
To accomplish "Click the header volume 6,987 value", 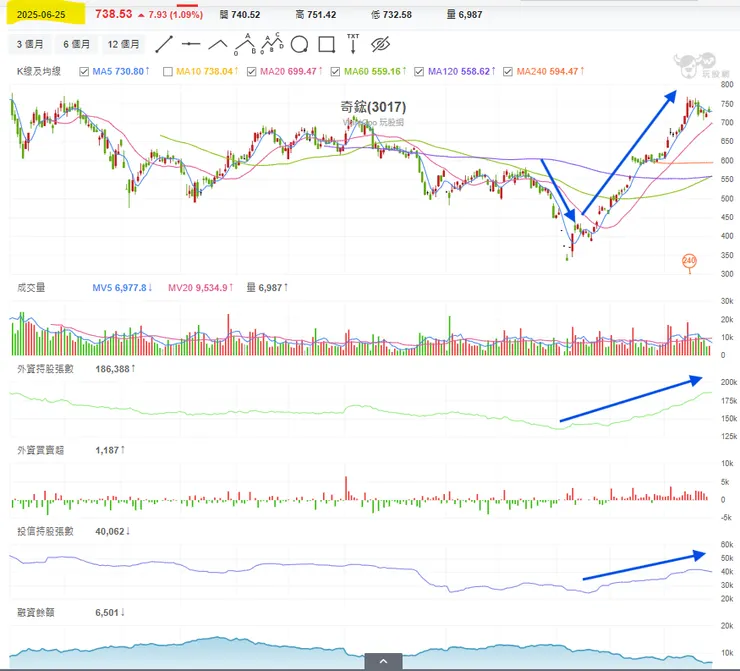I will coord(470,15).
